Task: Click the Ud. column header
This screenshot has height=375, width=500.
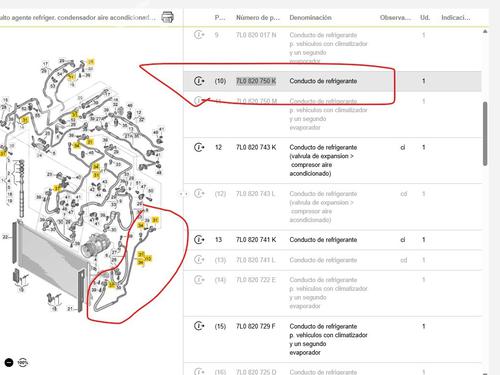Action: [425, 18]
